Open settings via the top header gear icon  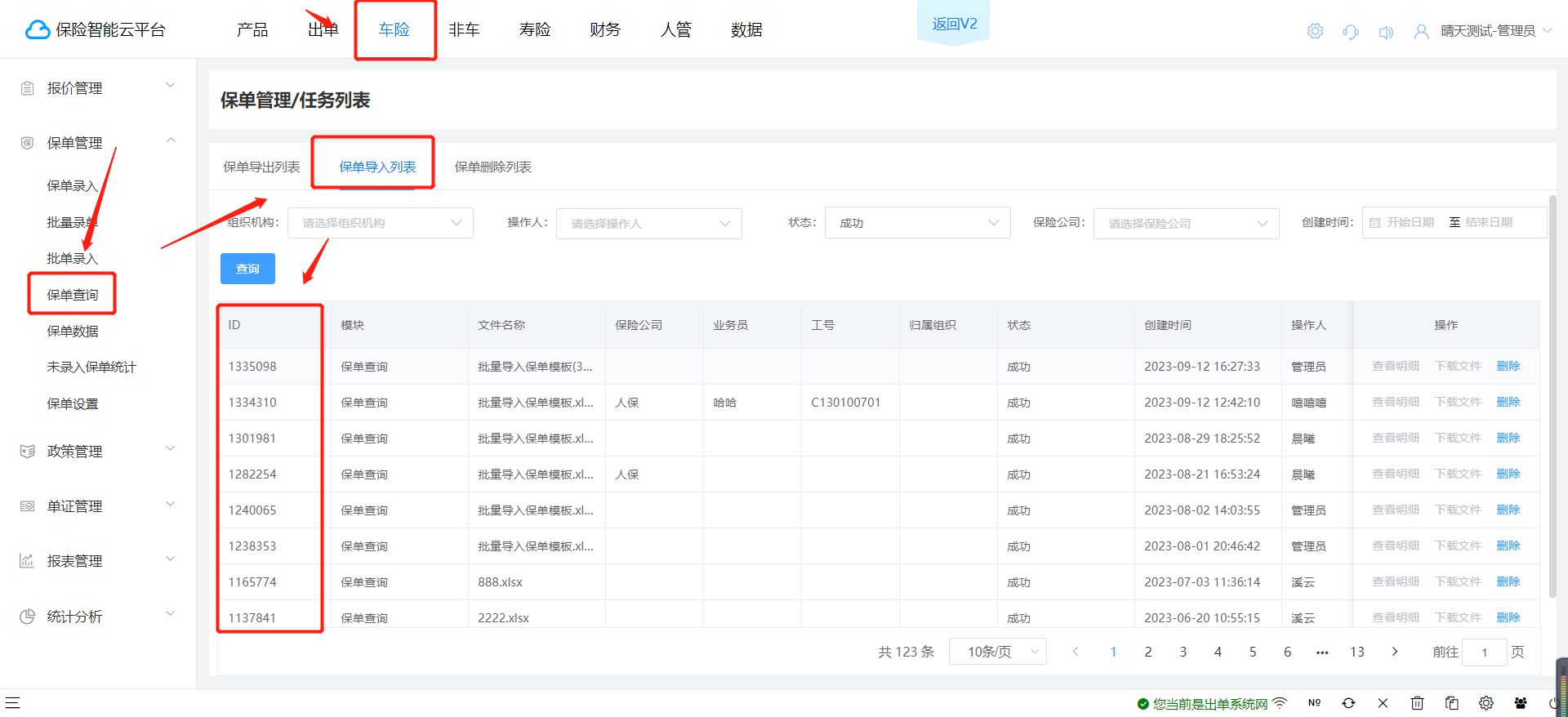coord(1315,31)
